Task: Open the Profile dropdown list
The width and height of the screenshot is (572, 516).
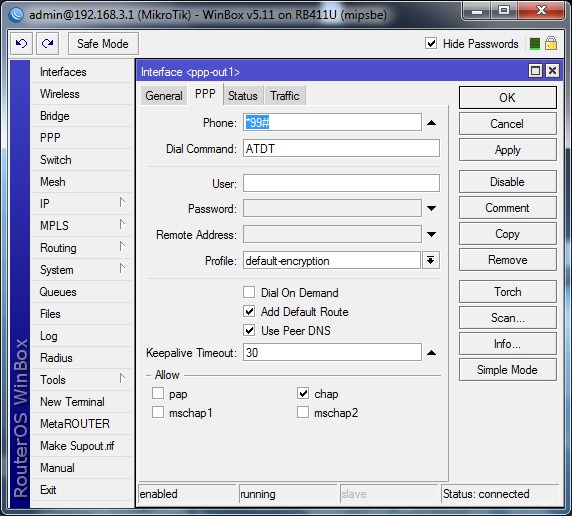Action: (x=431, y=260)
